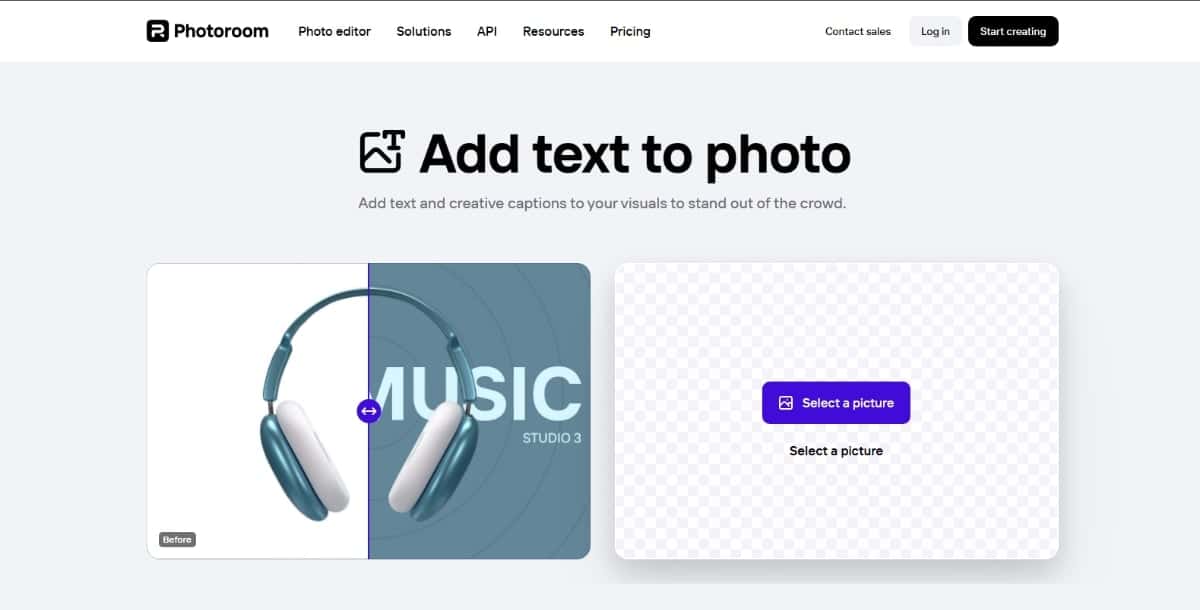Viewport: 1200px width, 610px height.
Task: Click the checkerboard upload drop area
Action: click(836, 411)
